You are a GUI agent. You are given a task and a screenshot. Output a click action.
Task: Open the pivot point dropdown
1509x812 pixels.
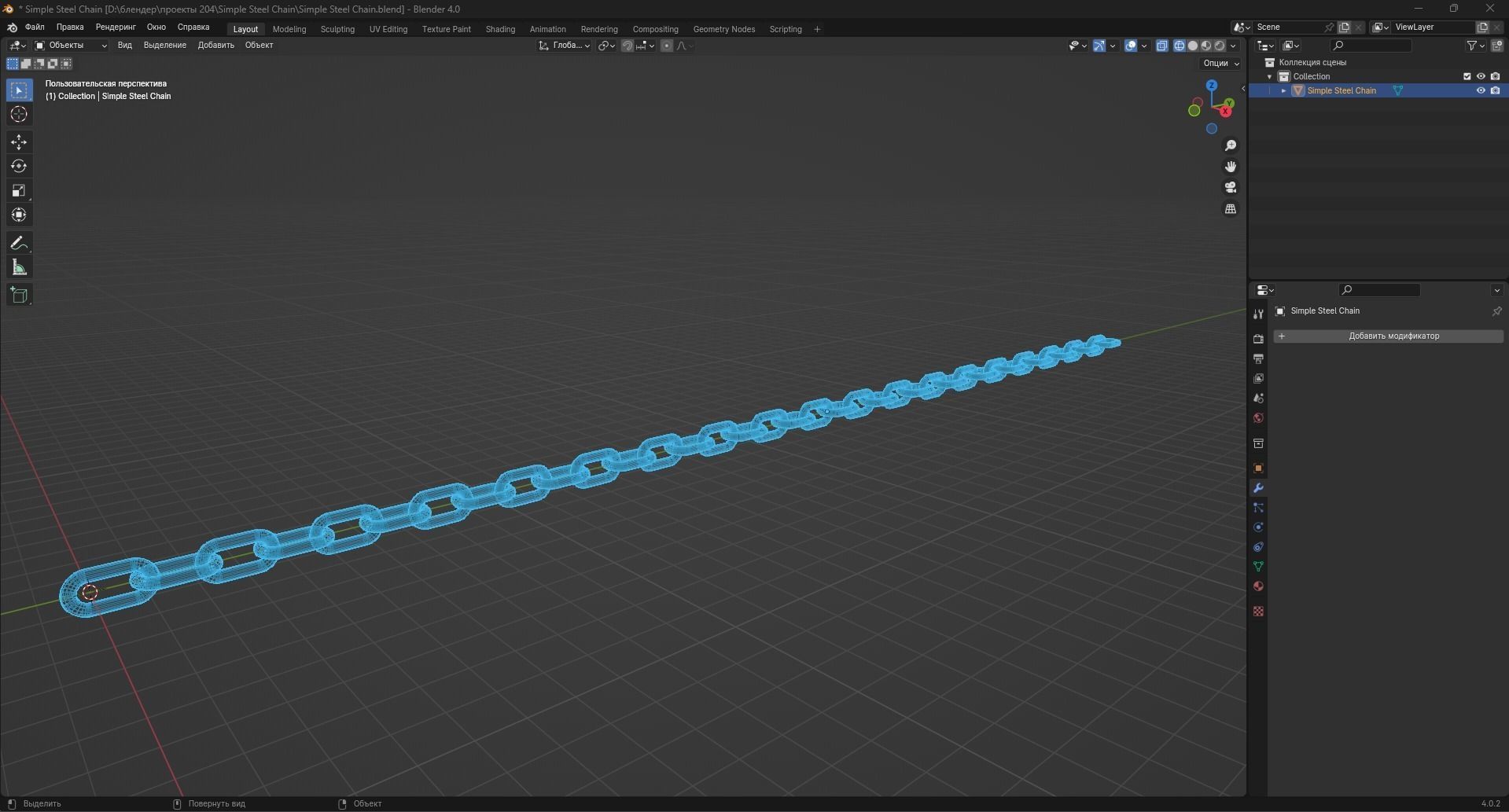(606, 46)
